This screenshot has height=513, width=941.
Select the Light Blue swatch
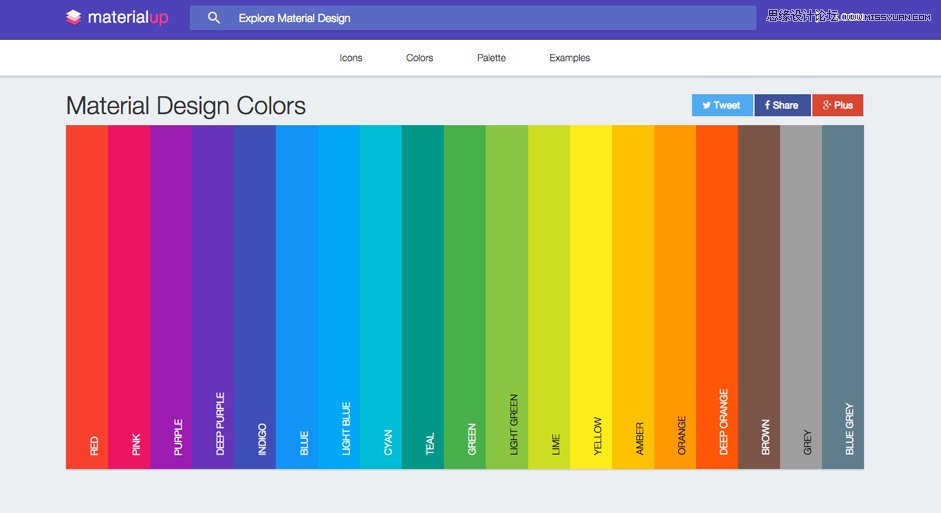coord(339,297)
